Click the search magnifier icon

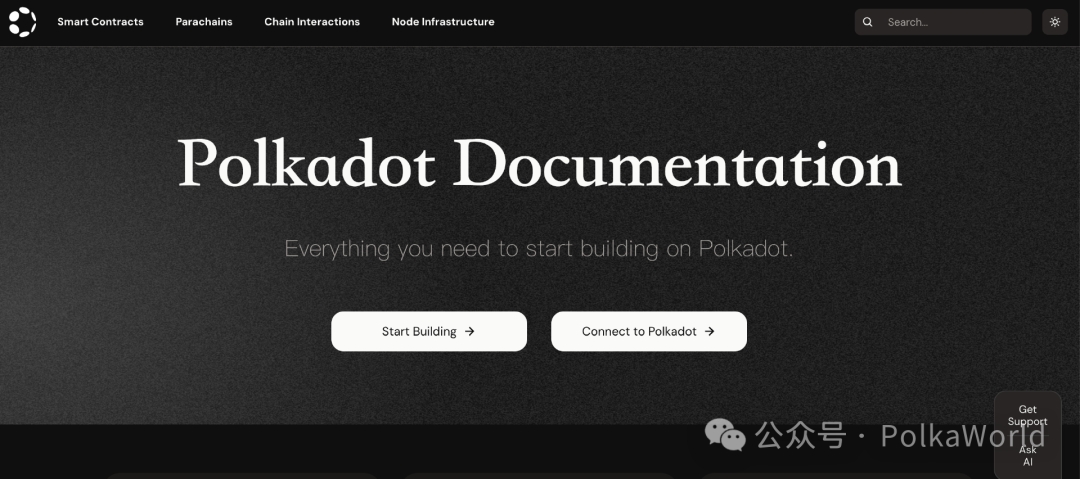(x=868, y=22)
